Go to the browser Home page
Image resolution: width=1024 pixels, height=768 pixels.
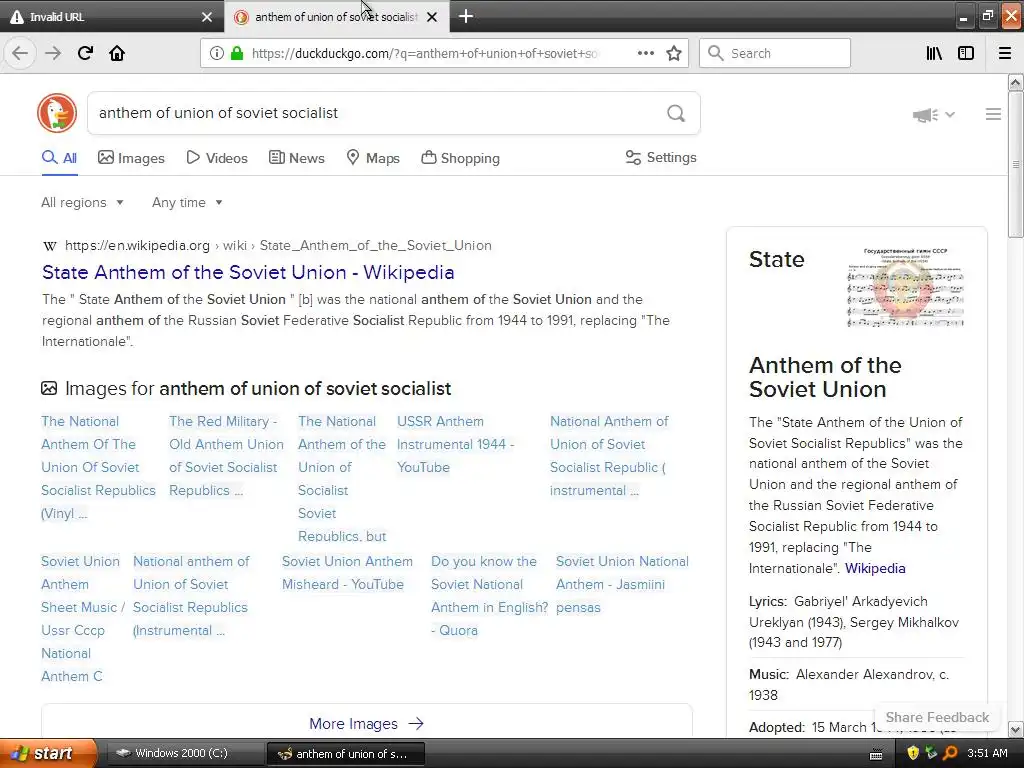point(117,53)
